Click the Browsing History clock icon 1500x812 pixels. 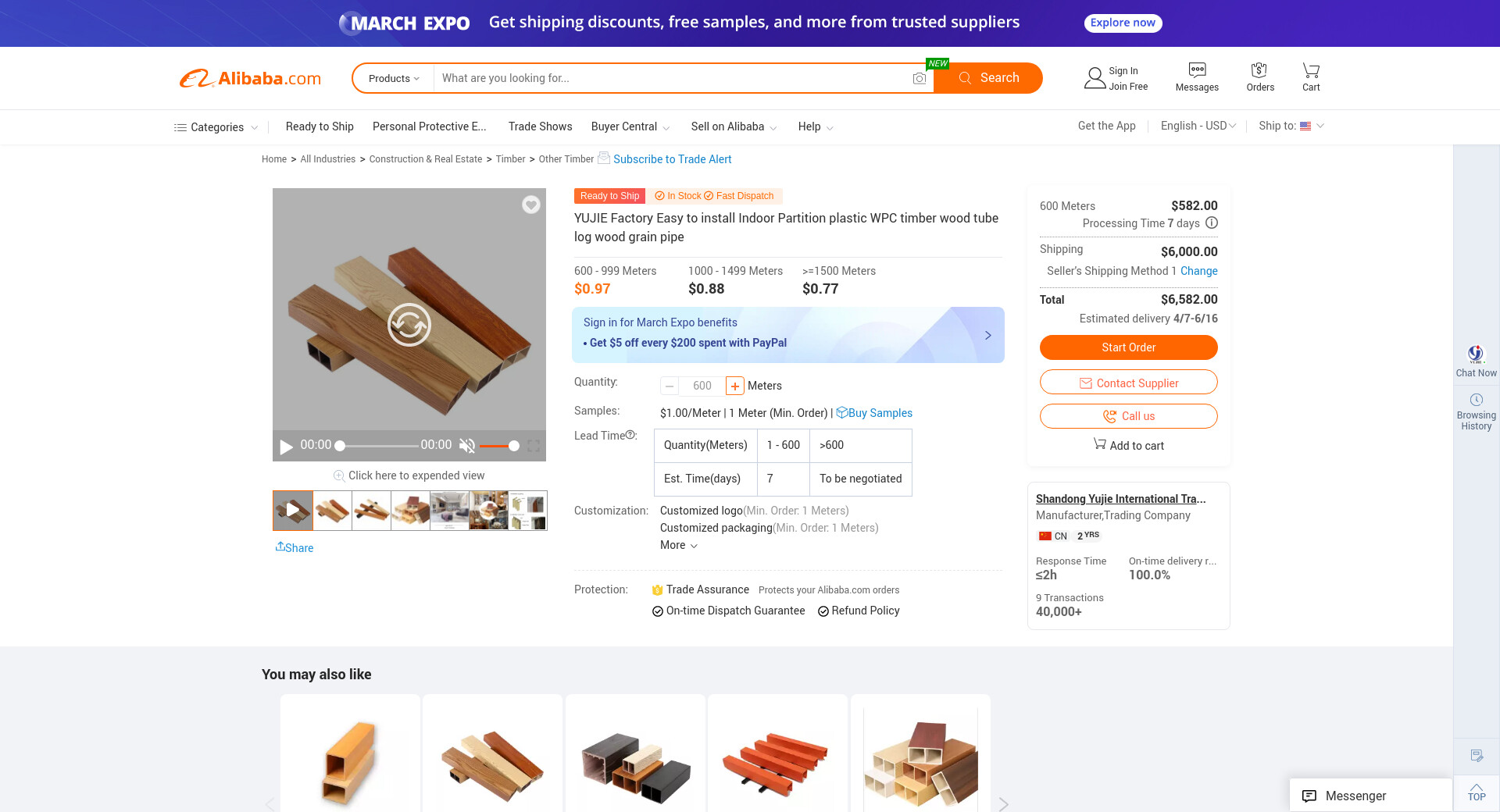pyautogui.click(x=1476, y=400)
